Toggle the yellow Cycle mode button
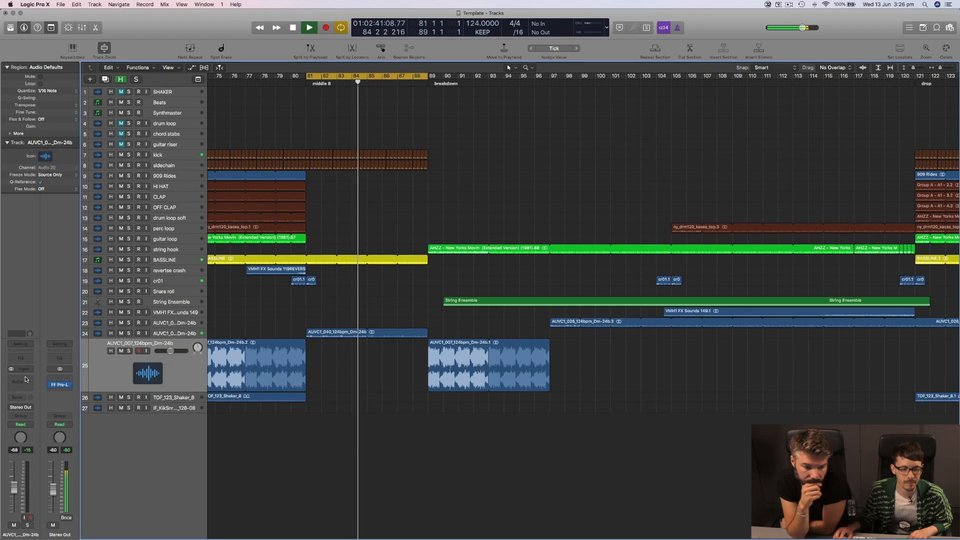Viewport: 960px width, 540px height. tap(341, 28)
